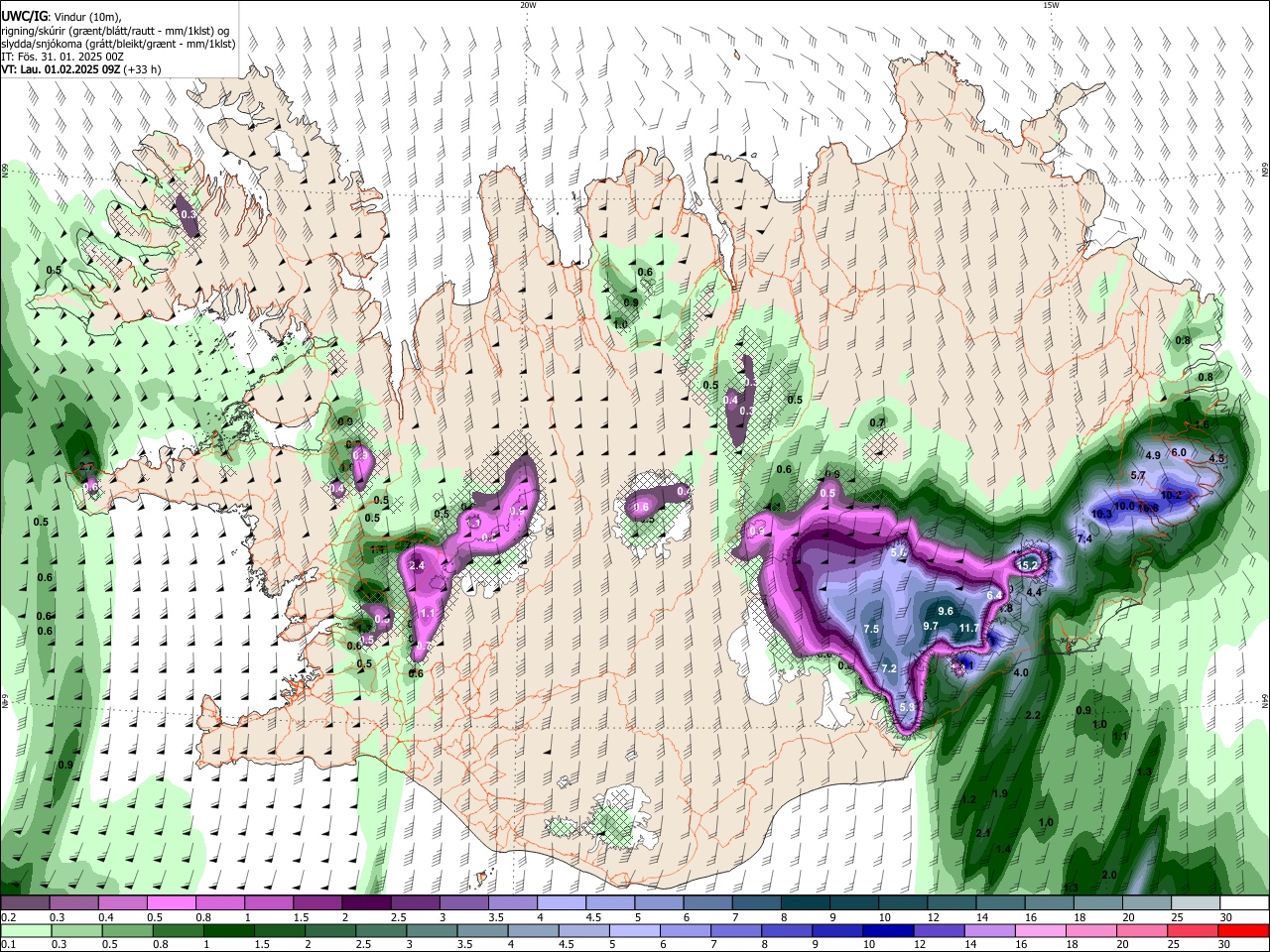Viewport: 1270px width, 952px height.
Task: Click the 9.7 precipitation value
Action: [x=931, y=627]
